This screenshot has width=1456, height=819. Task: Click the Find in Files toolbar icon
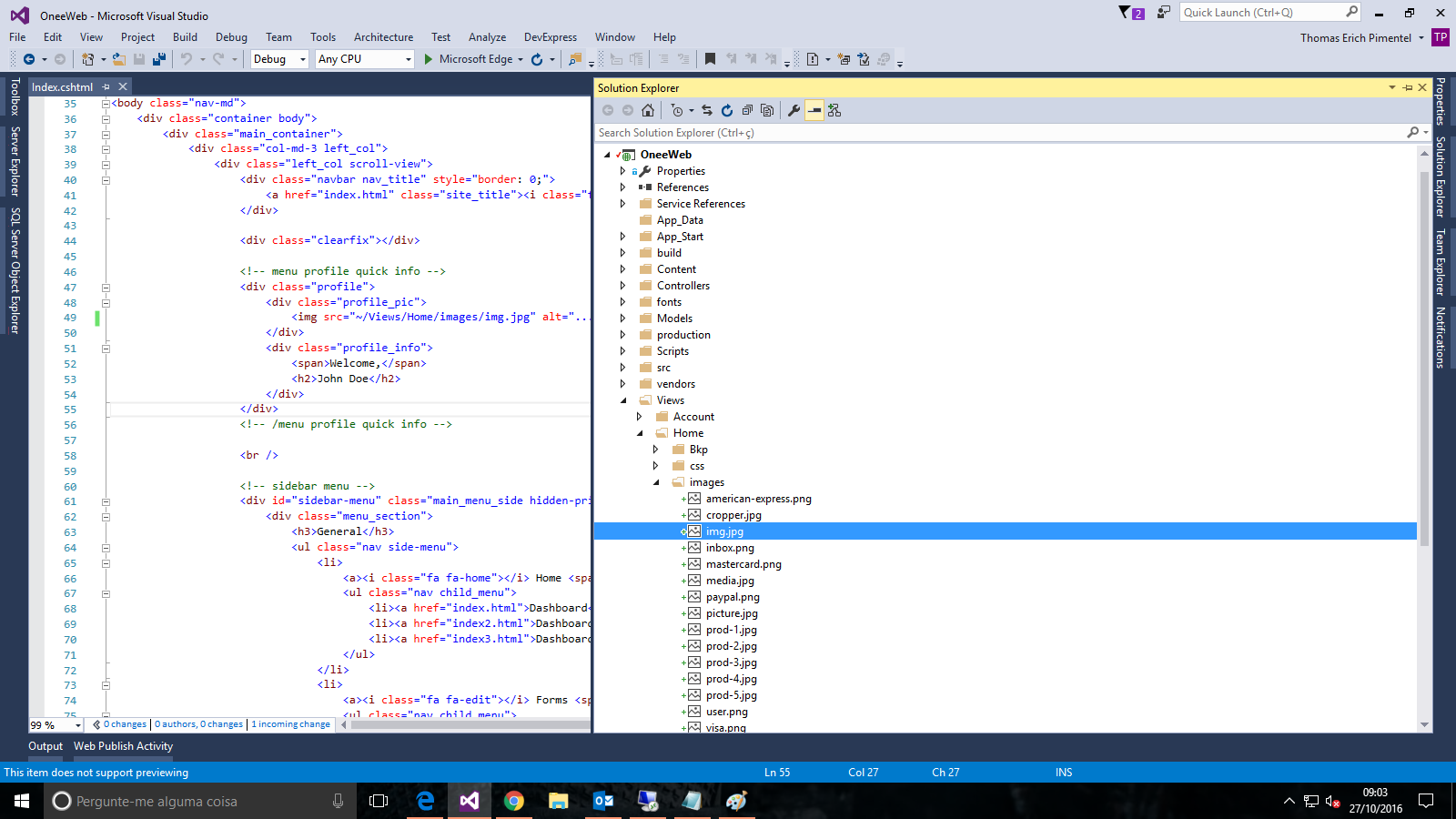pyautogui.click(x=575, y=59)
